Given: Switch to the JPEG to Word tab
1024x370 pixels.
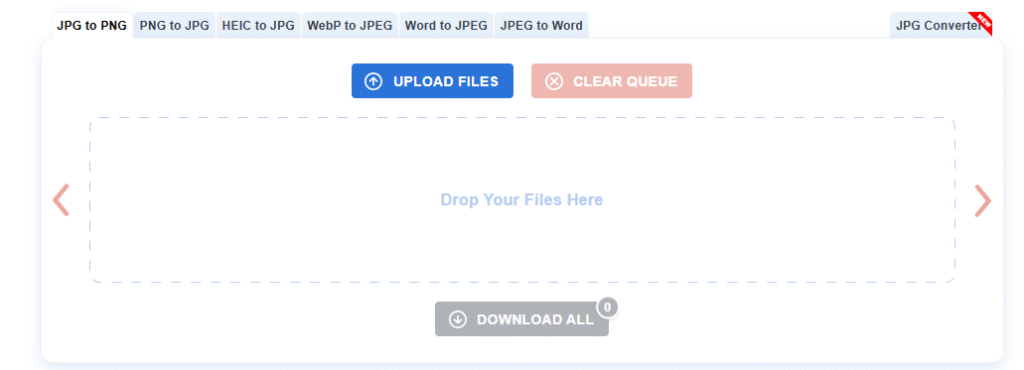Looking at the screenshot, I should (x=541, y=26).
